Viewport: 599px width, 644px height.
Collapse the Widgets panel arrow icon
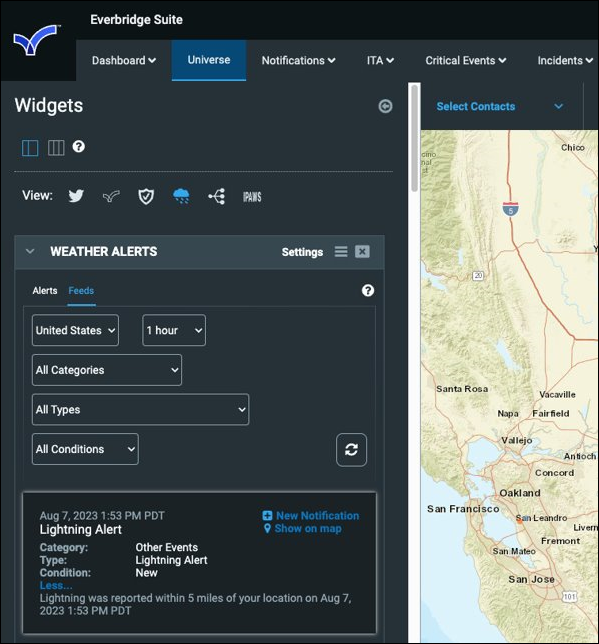[x=385, y=106]
